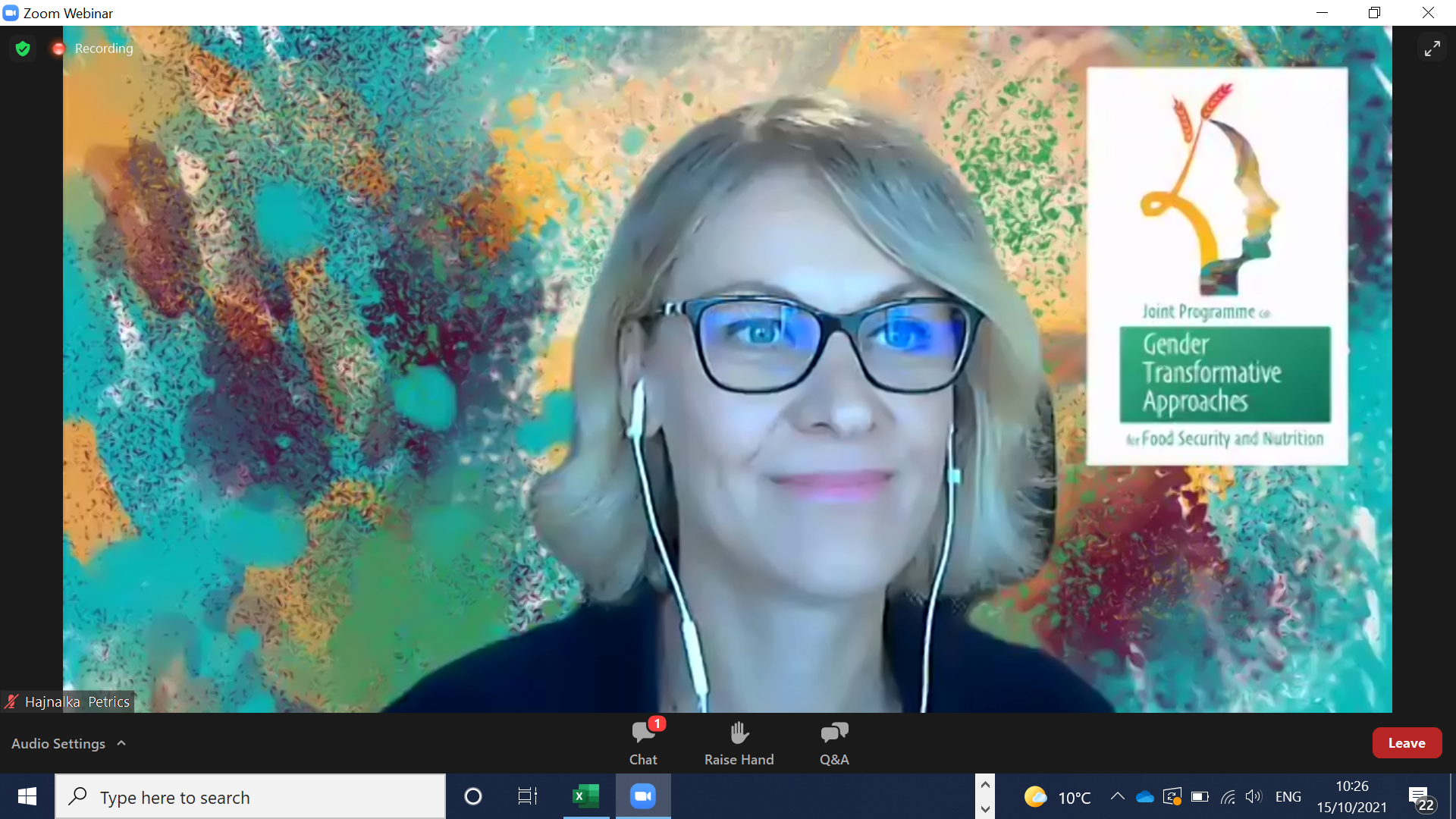The image size is (1456, 819).
Task: Click the Zoom taskbar icon
Action: (643, 796)
